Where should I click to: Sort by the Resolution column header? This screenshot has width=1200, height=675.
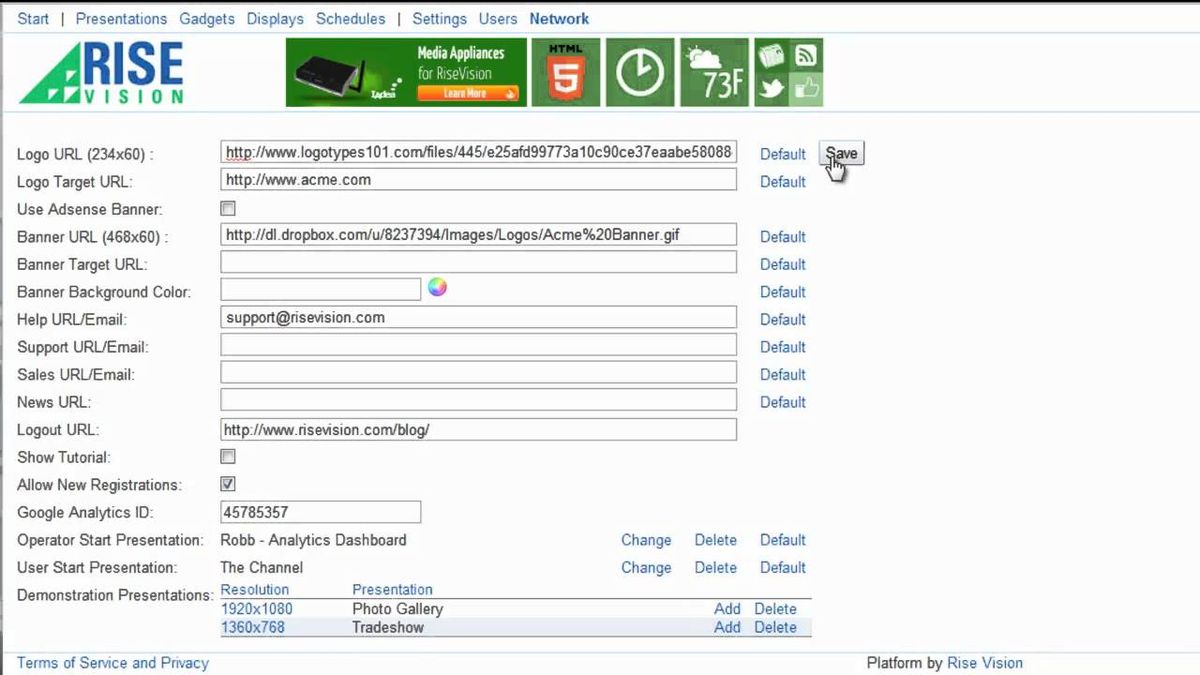255,590
